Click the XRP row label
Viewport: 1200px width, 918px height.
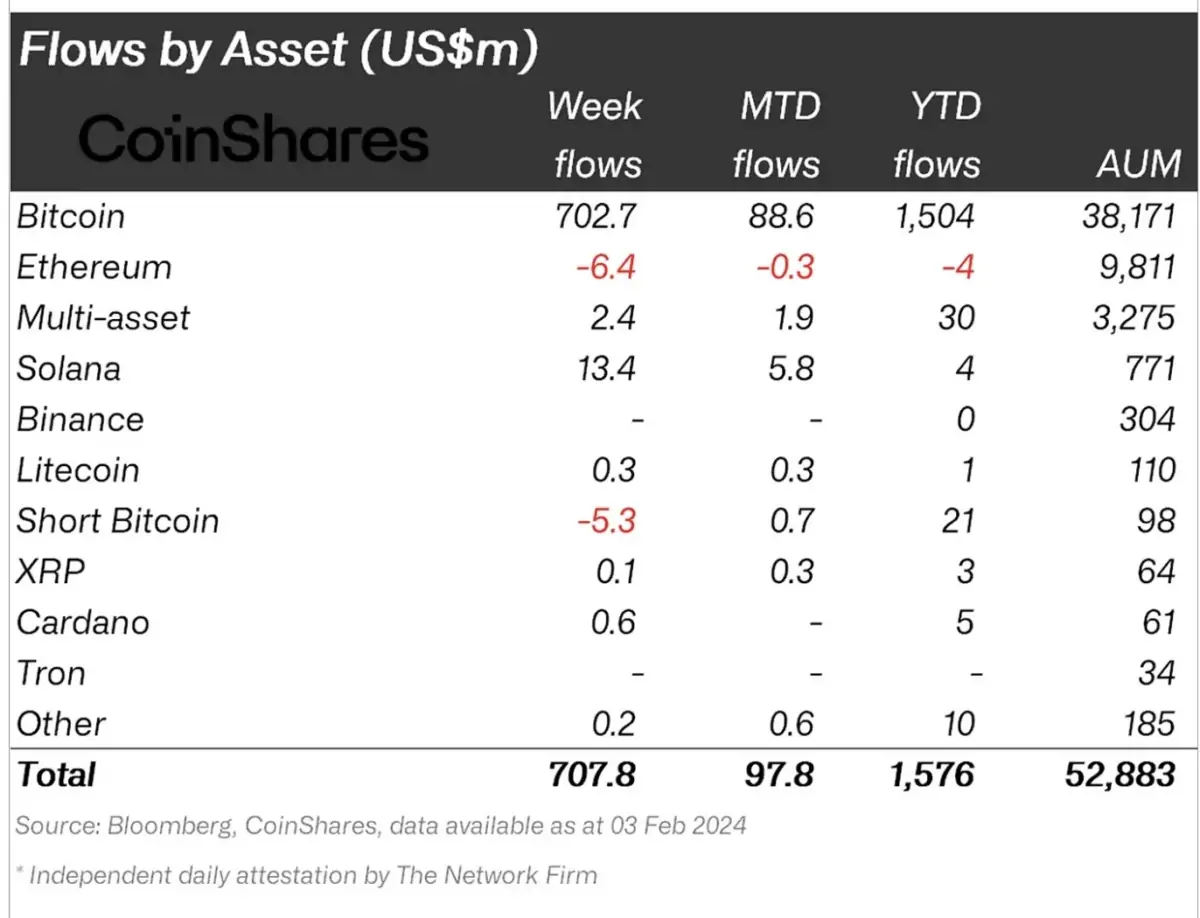[51, 572]
